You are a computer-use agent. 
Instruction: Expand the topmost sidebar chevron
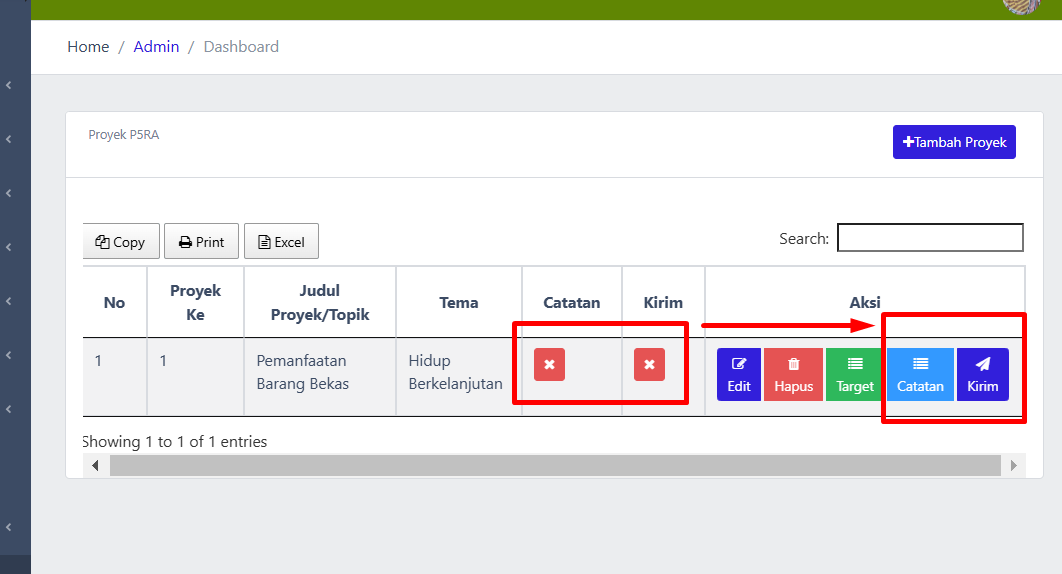9,86
